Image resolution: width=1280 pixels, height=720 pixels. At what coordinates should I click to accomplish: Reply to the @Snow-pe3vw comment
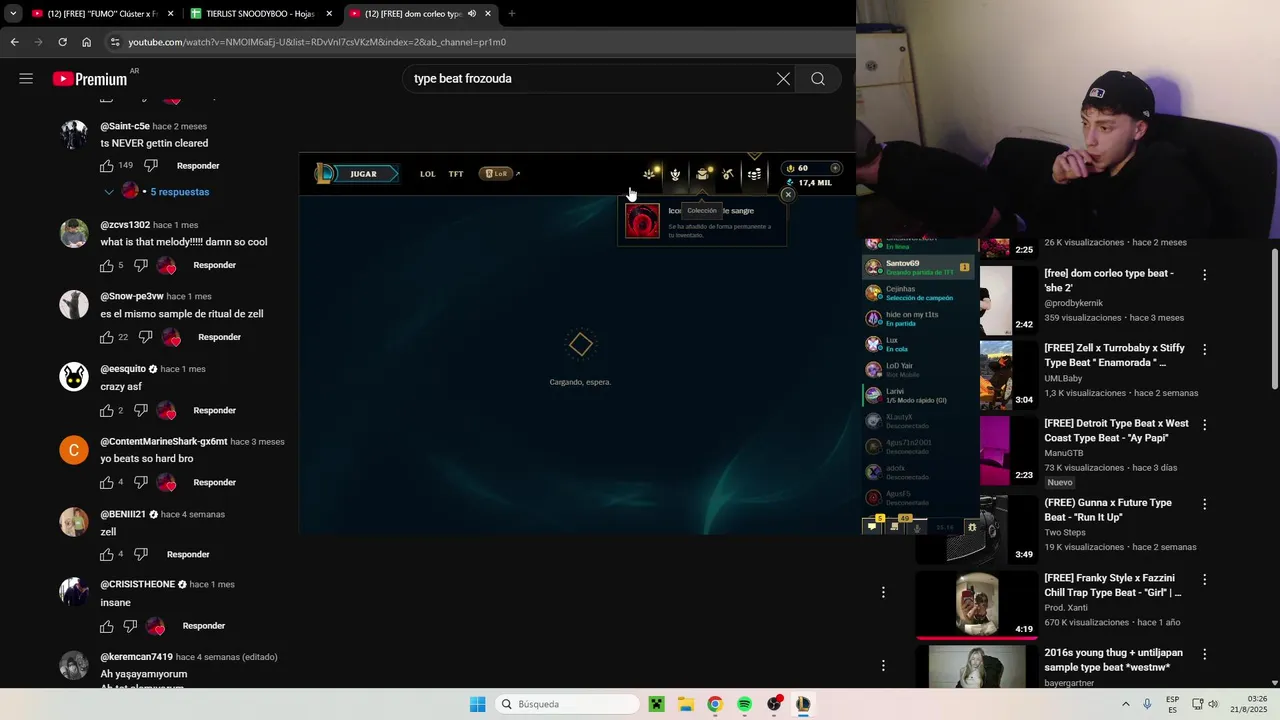pos(219,337)
